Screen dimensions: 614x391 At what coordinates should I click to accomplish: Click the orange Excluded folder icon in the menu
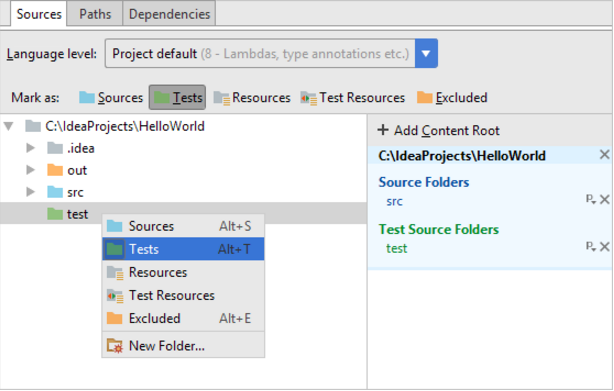coord(114,318)
